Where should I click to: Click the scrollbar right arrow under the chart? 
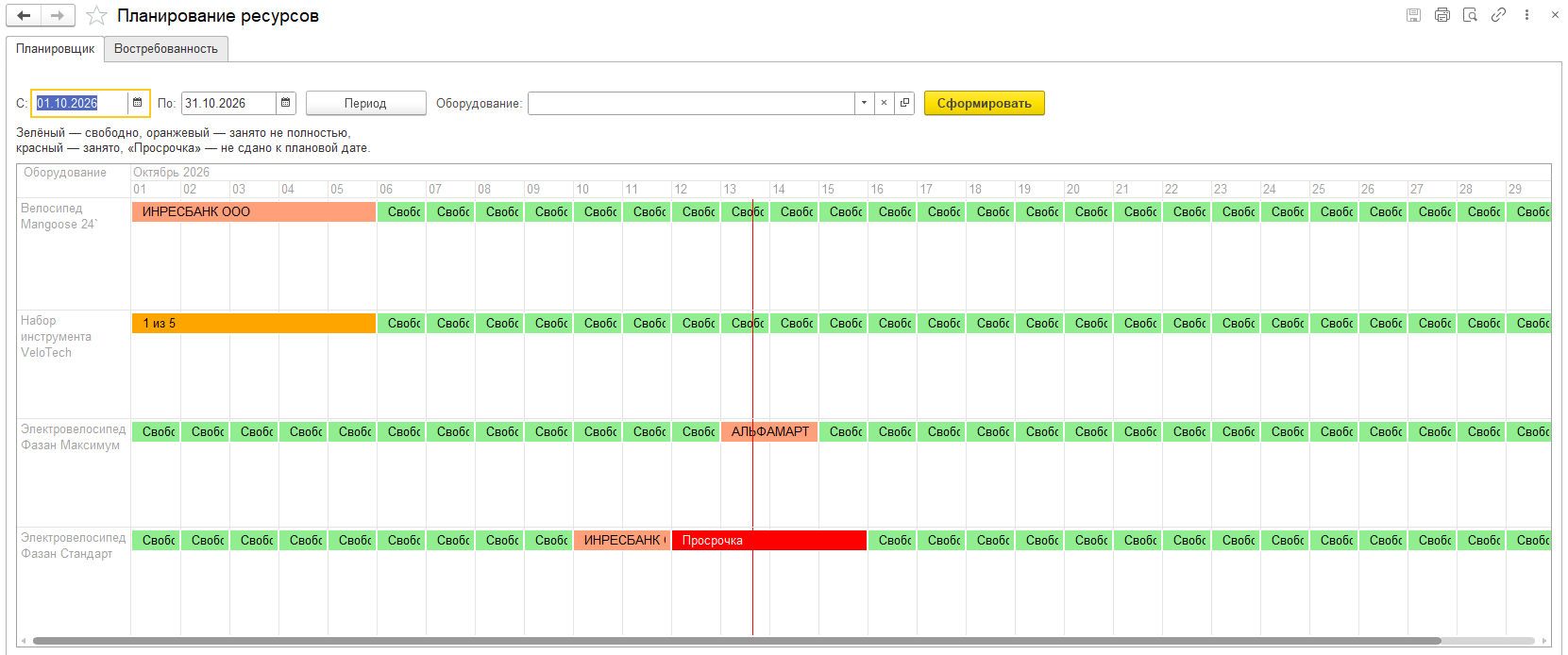pyautogui.click(x=1544, y=642)
